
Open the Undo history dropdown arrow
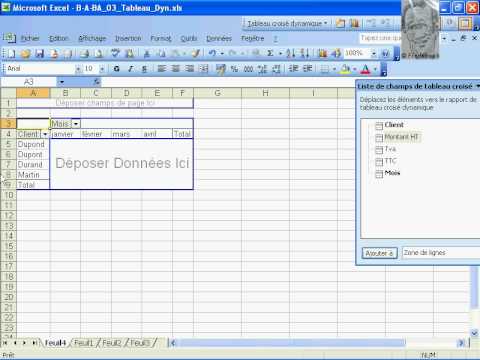[222, 53]
